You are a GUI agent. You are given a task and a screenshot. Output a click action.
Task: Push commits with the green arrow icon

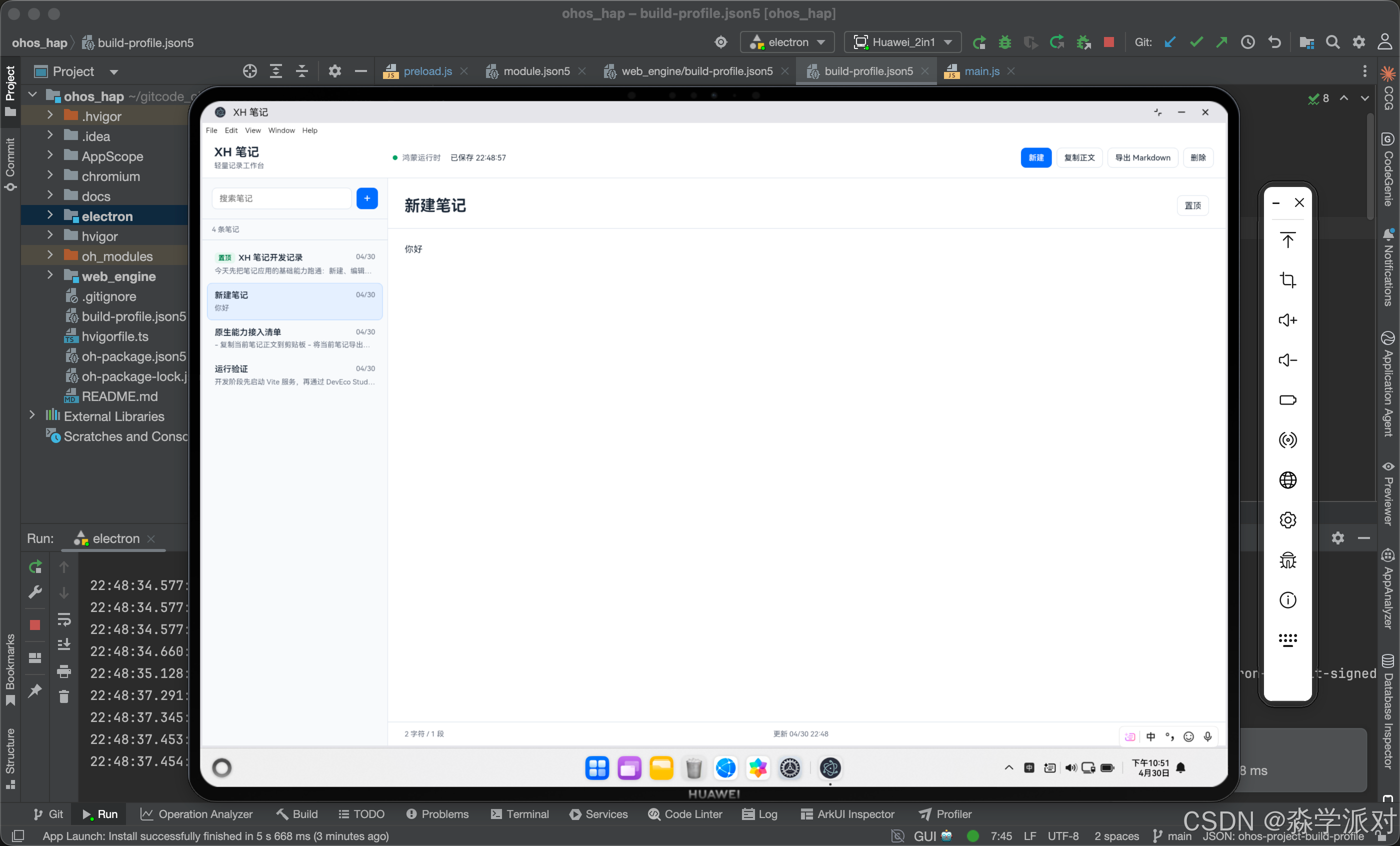(1221, 42)
